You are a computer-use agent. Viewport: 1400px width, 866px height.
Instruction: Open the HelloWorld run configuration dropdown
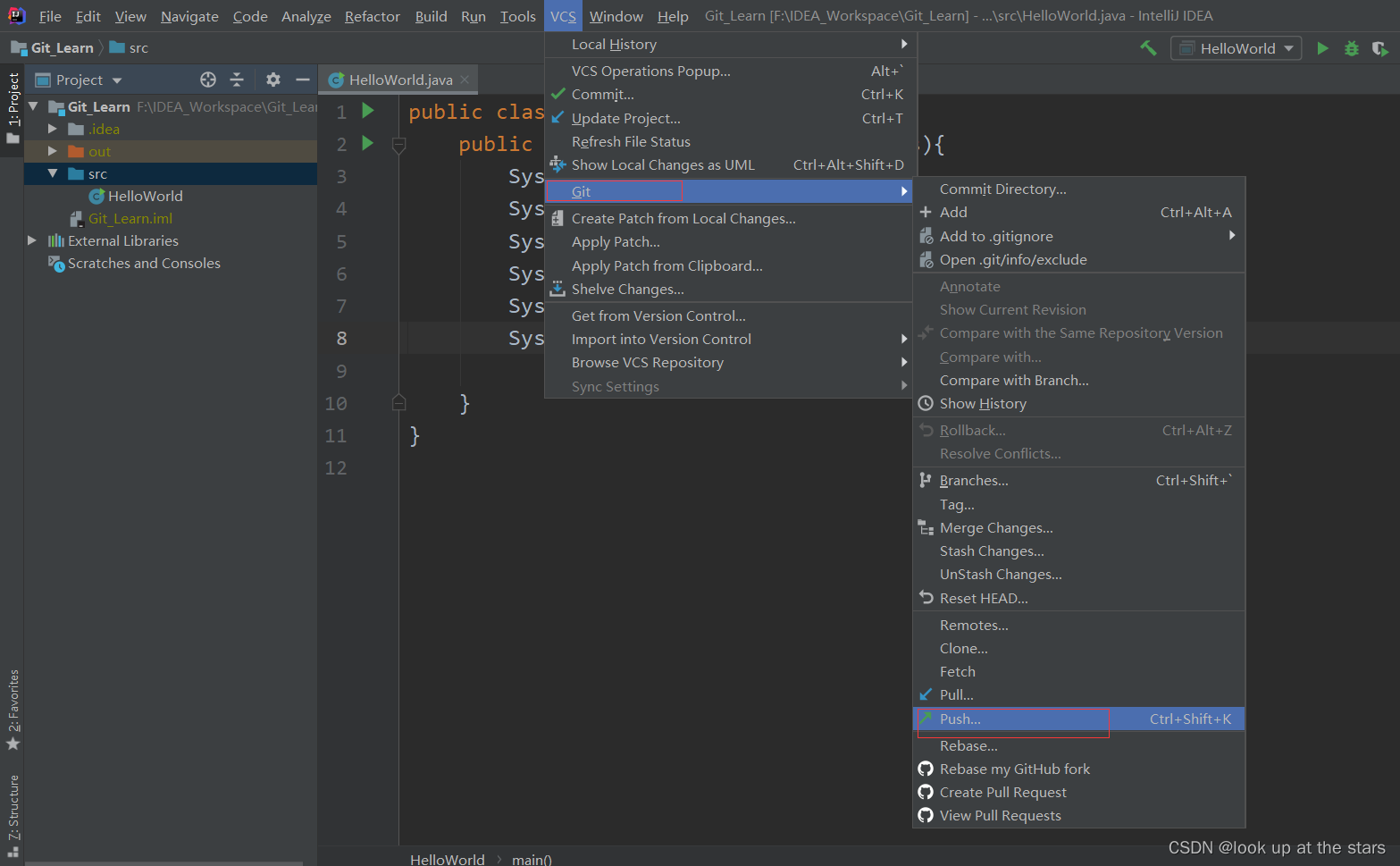[x=1237, y=48]
